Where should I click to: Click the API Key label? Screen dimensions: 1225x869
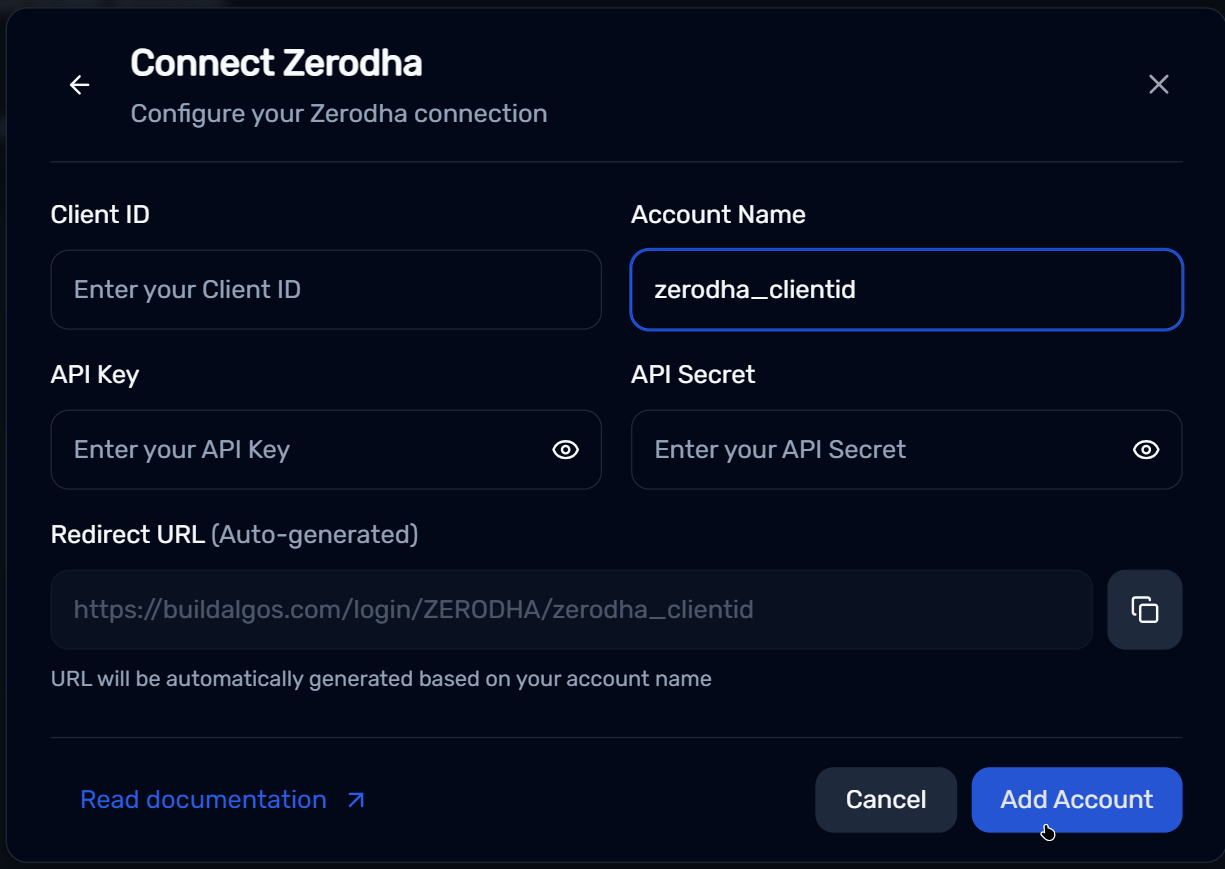pos(95,375)
